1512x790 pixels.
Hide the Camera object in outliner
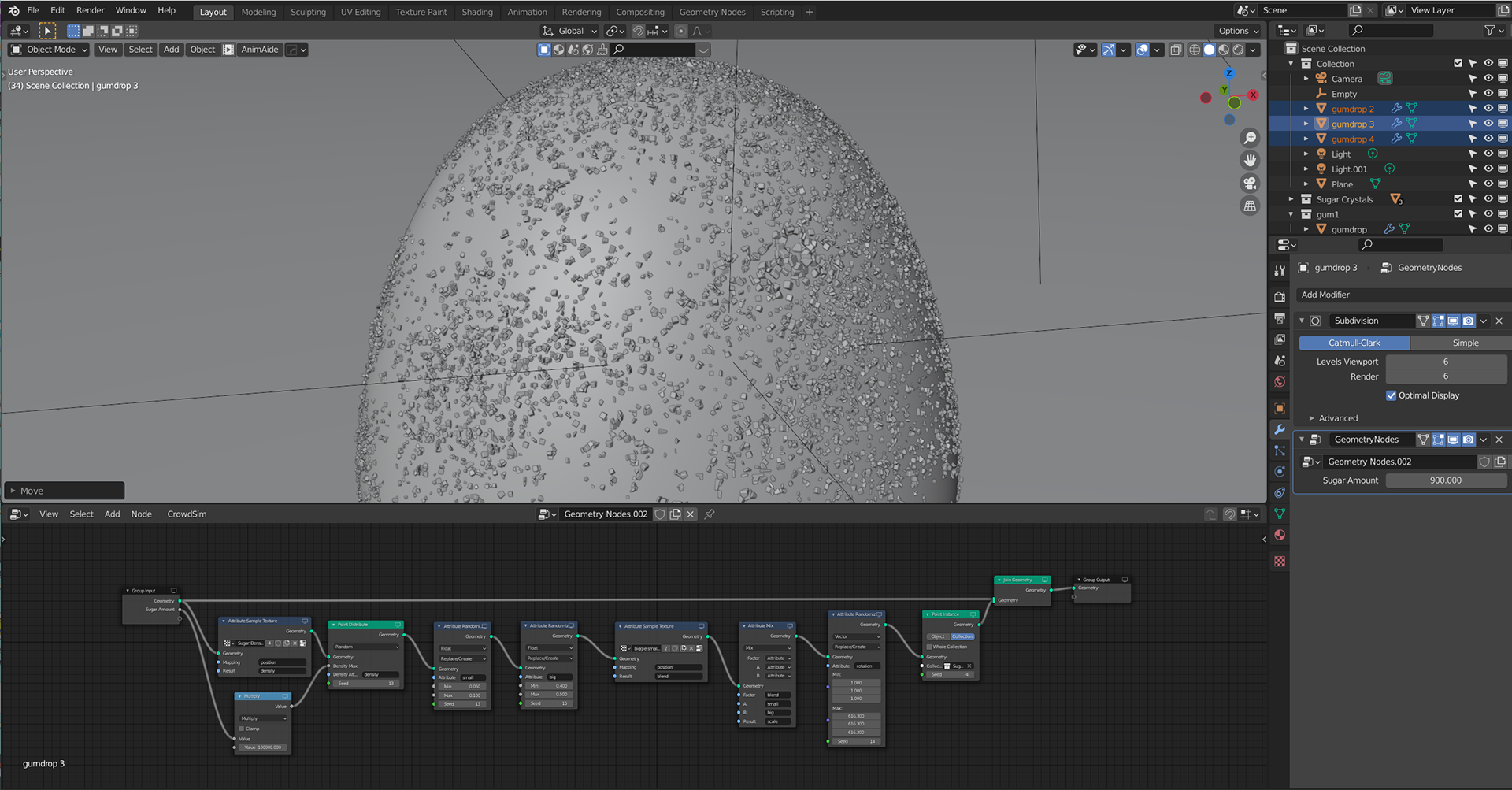pos(1488,79)
